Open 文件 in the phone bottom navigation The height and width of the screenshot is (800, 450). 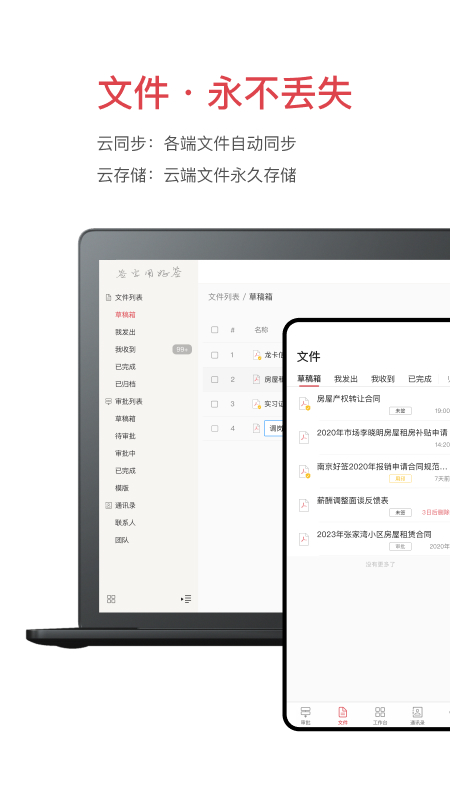tap(343, 716)
